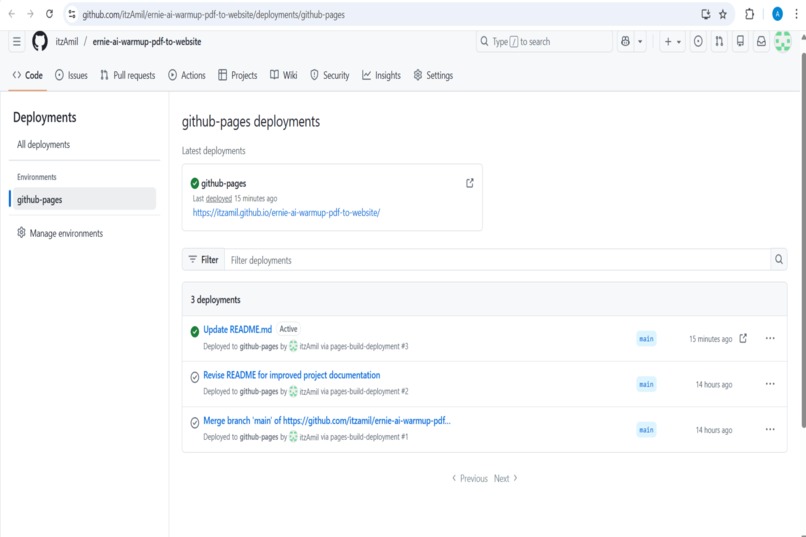Open the repositories icon in the header

point(740,42)
